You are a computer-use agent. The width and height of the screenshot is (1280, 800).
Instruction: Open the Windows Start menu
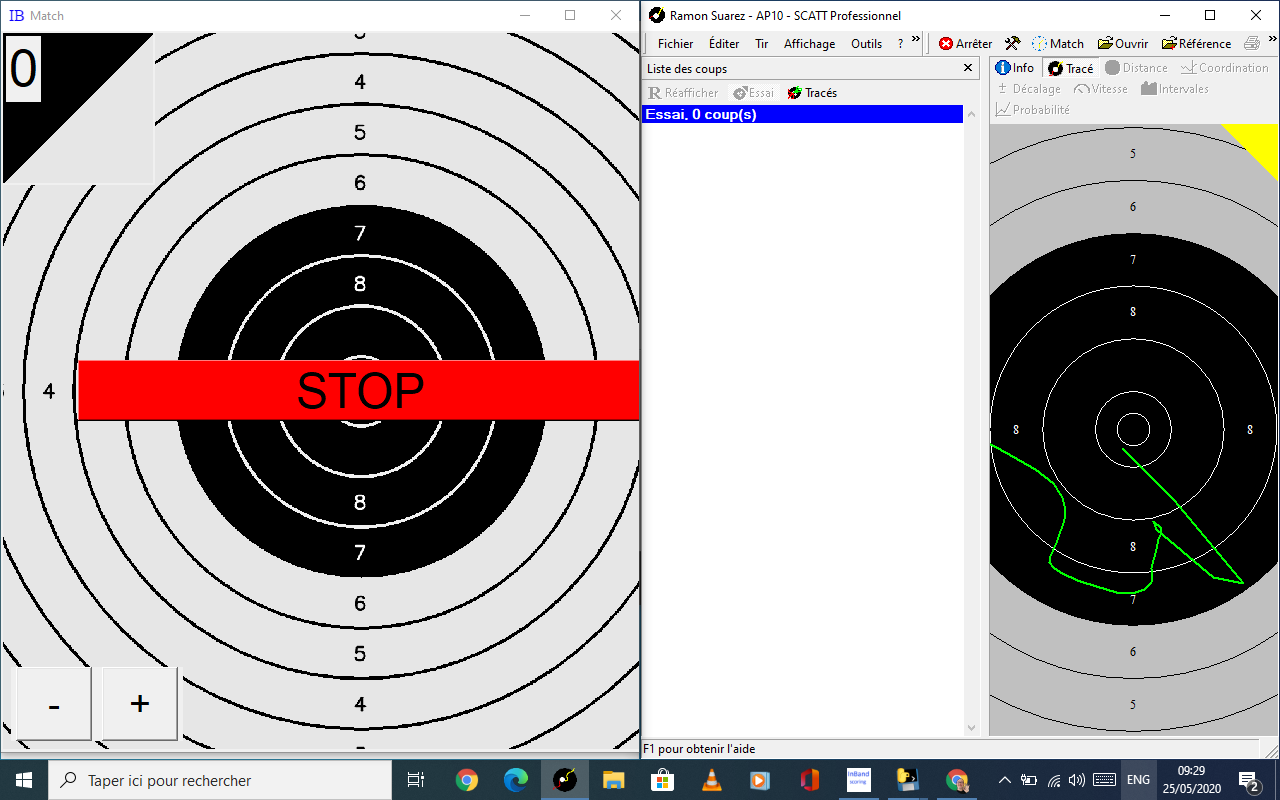pyautogui.click(x=24, y=780)
